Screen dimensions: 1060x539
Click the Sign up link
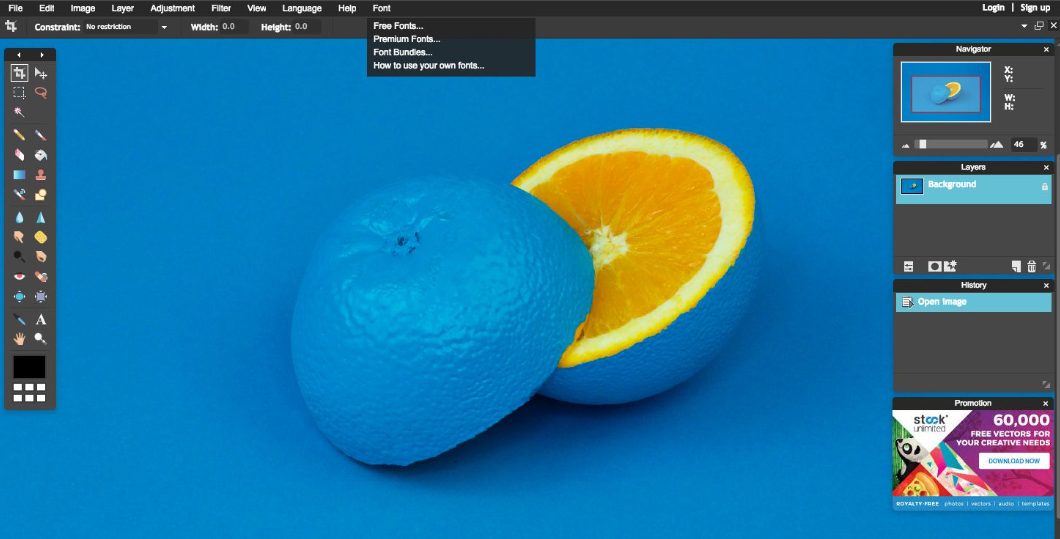point(1035,7)
